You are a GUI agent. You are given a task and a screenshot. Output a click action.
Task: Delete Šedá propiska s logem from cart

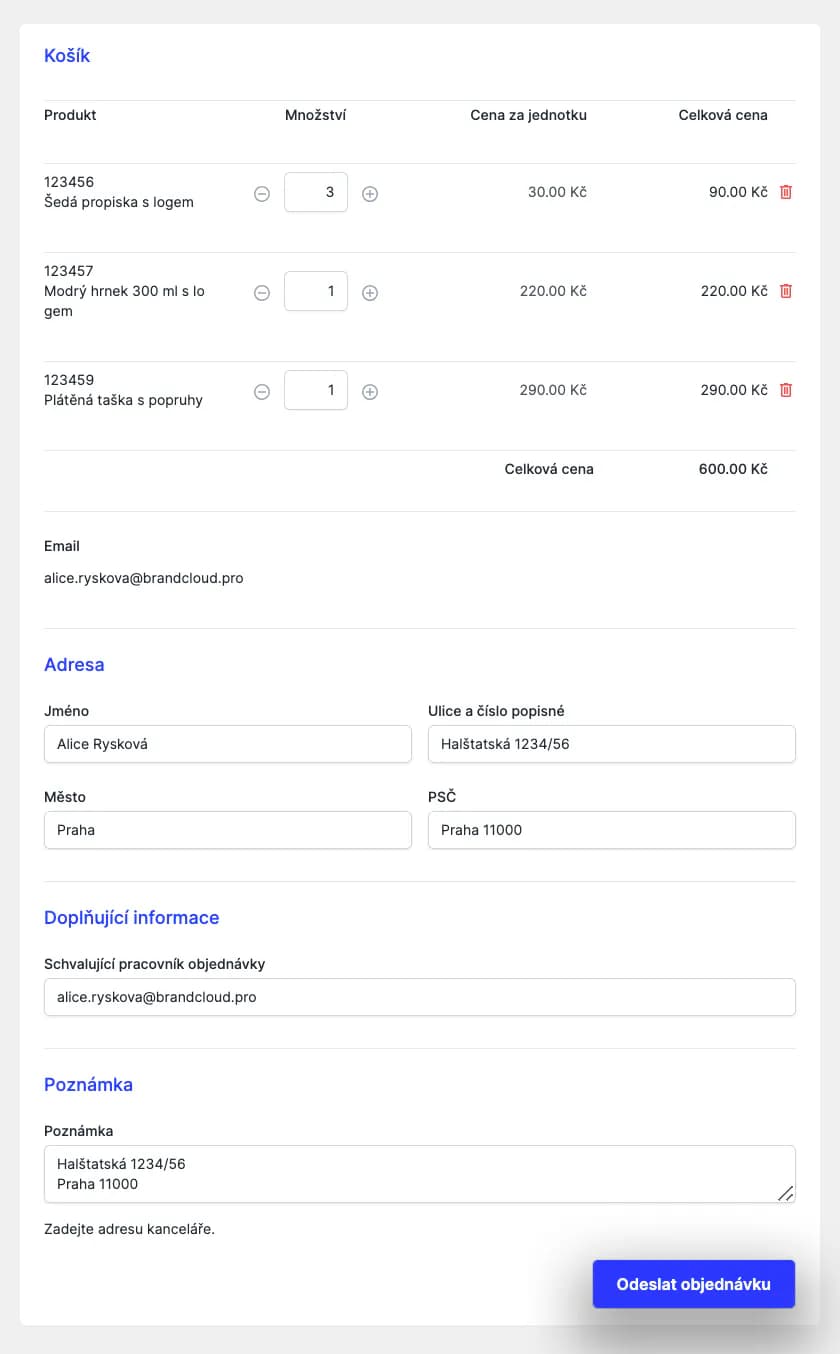(786, 192)
